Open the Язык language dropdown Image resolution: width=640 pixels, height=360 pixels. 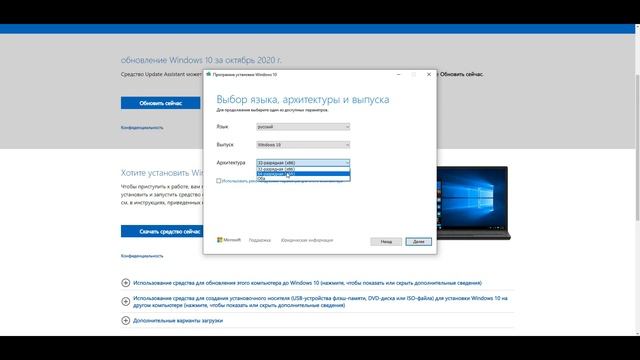303,127
